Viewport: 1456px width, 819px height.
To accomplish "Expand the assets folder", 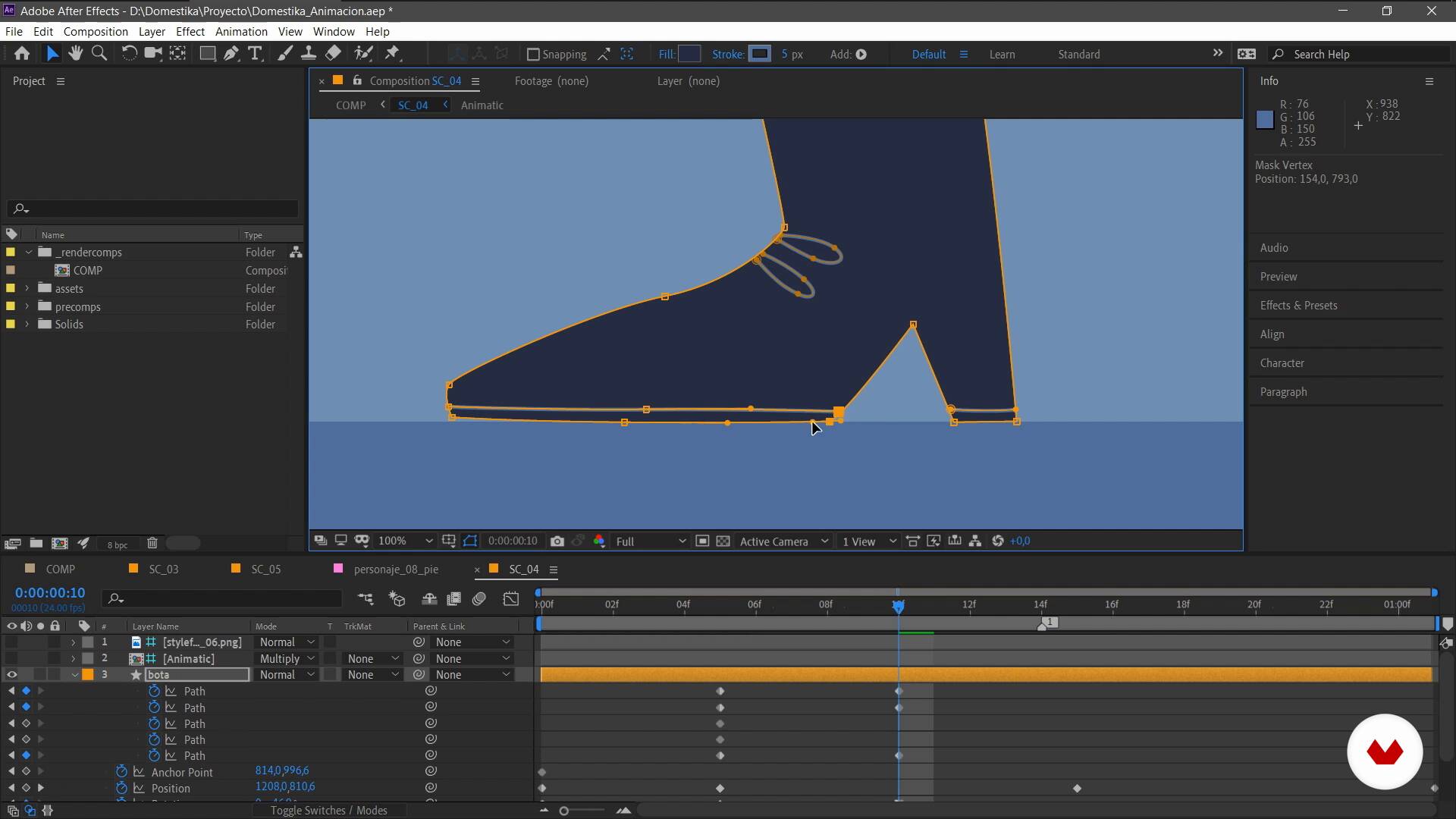I will point(27,288).
